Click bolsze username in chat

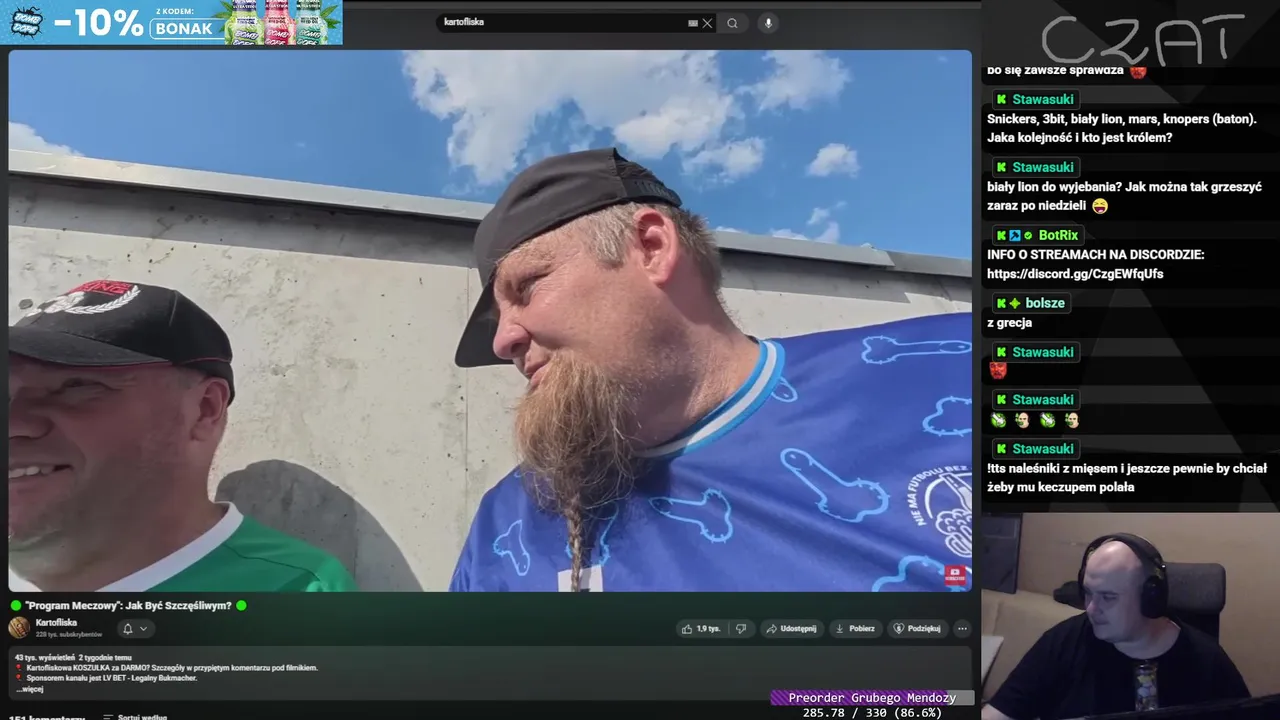[1045, 303]
